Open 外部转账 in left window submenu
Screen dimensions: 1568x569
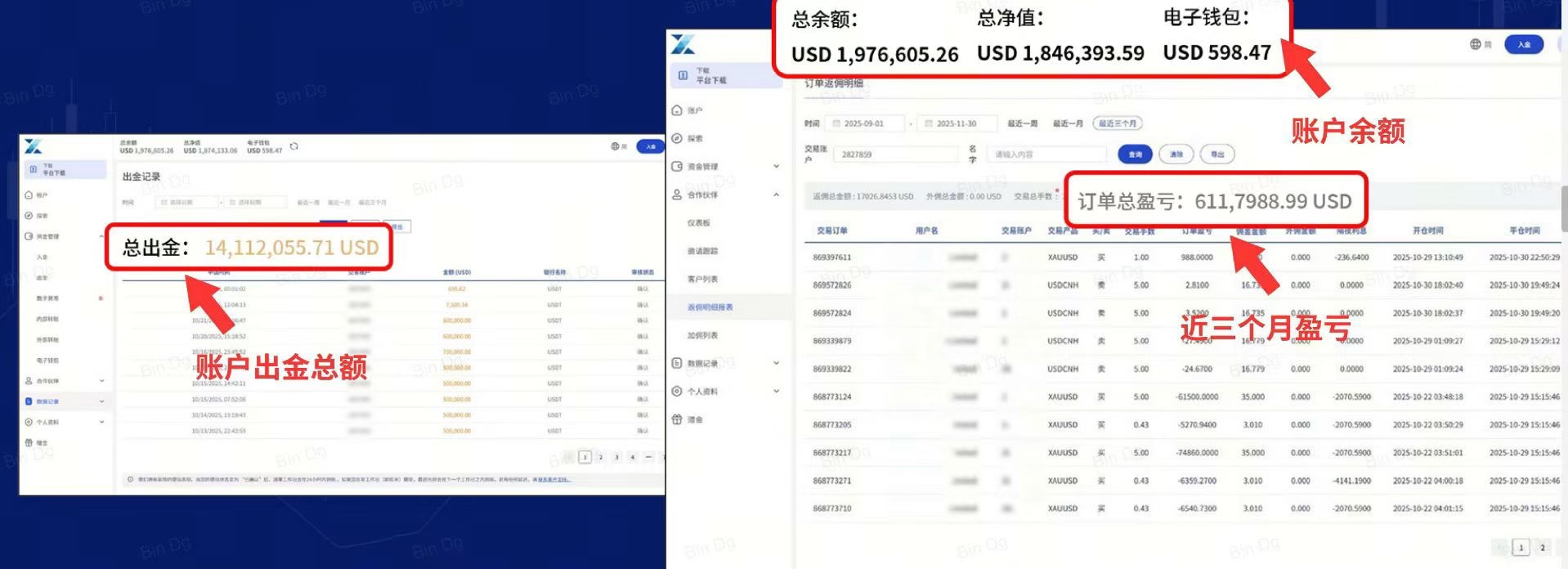(47, 339)
